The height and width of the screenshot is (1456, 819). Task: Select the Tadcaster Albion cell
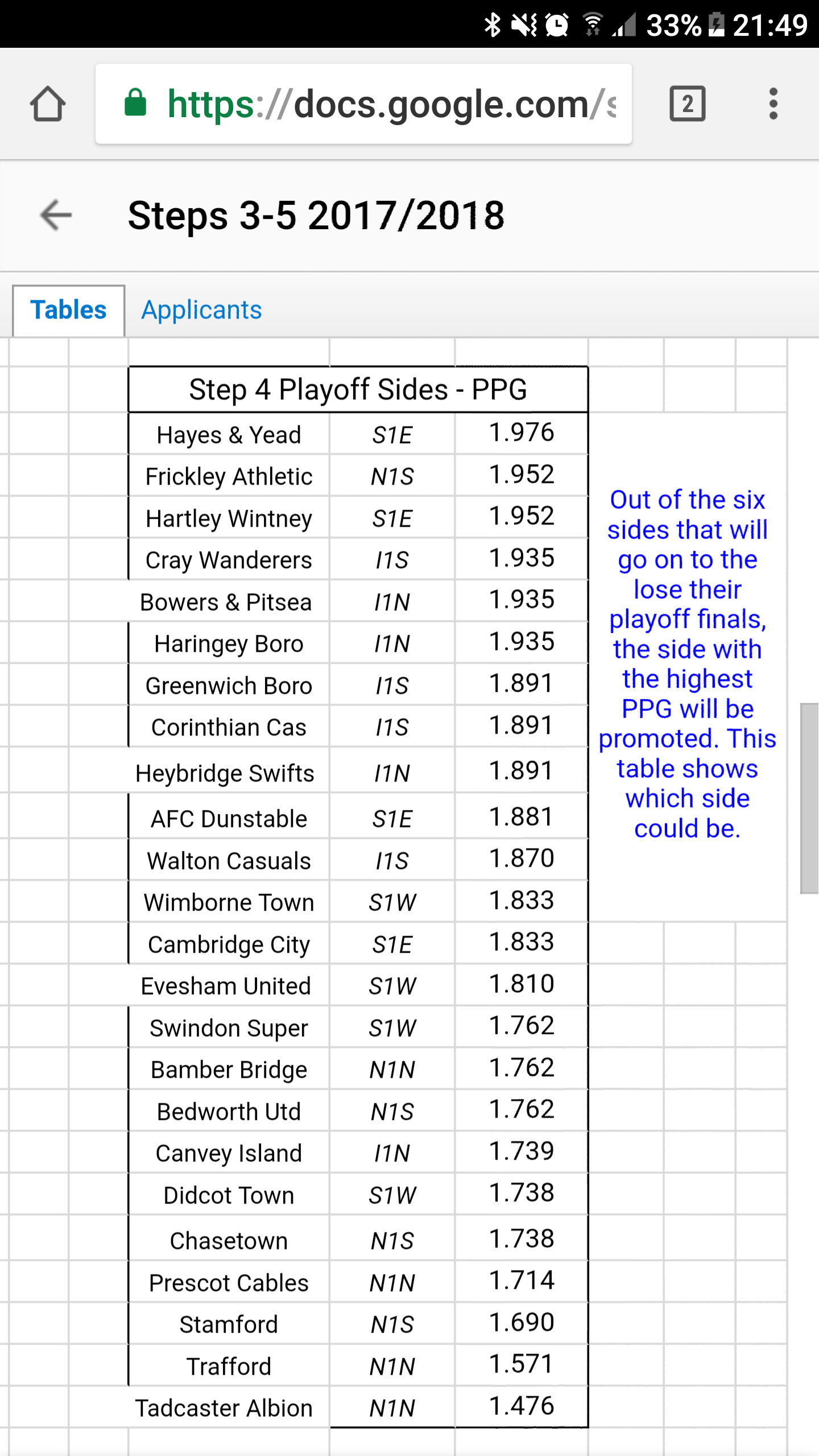click(x=224, y=1408)
